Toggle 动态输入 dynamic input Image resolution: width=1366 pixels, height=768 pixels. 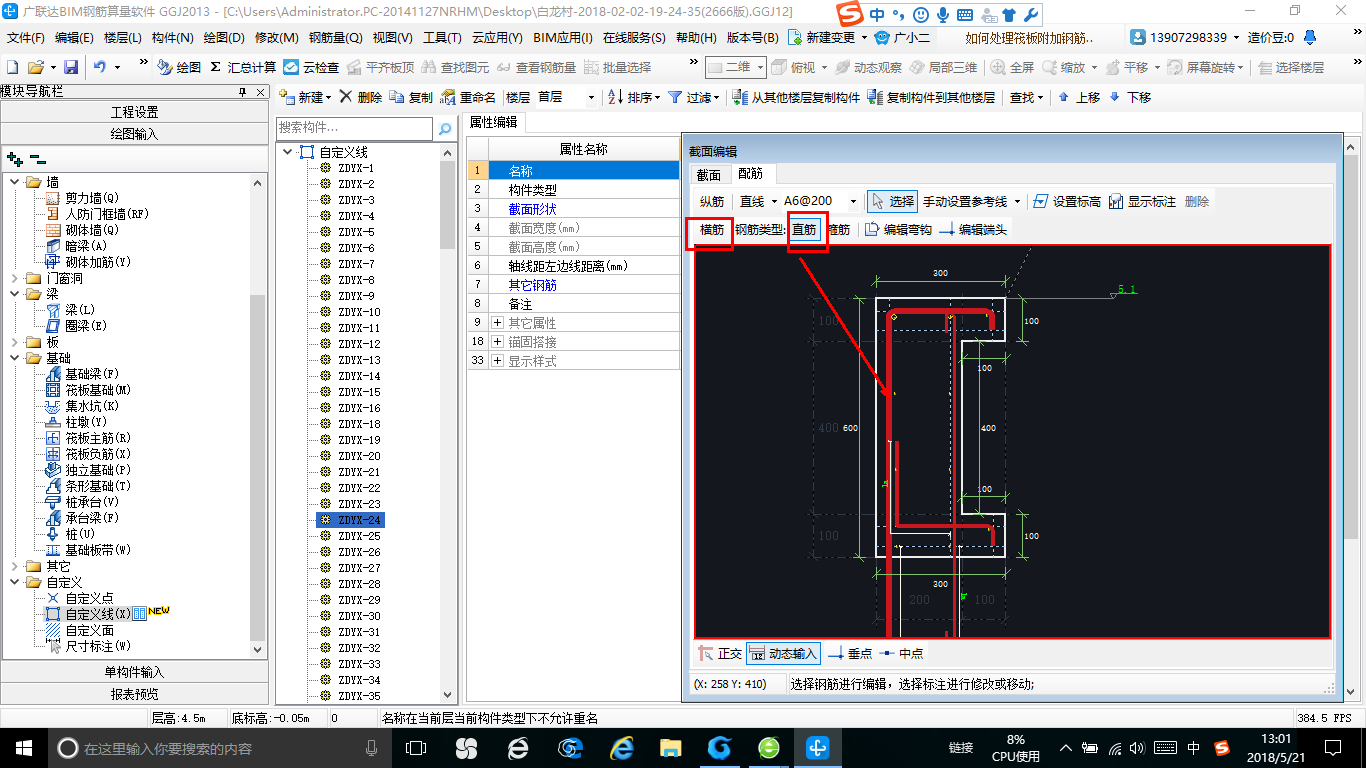coord(783,653)
